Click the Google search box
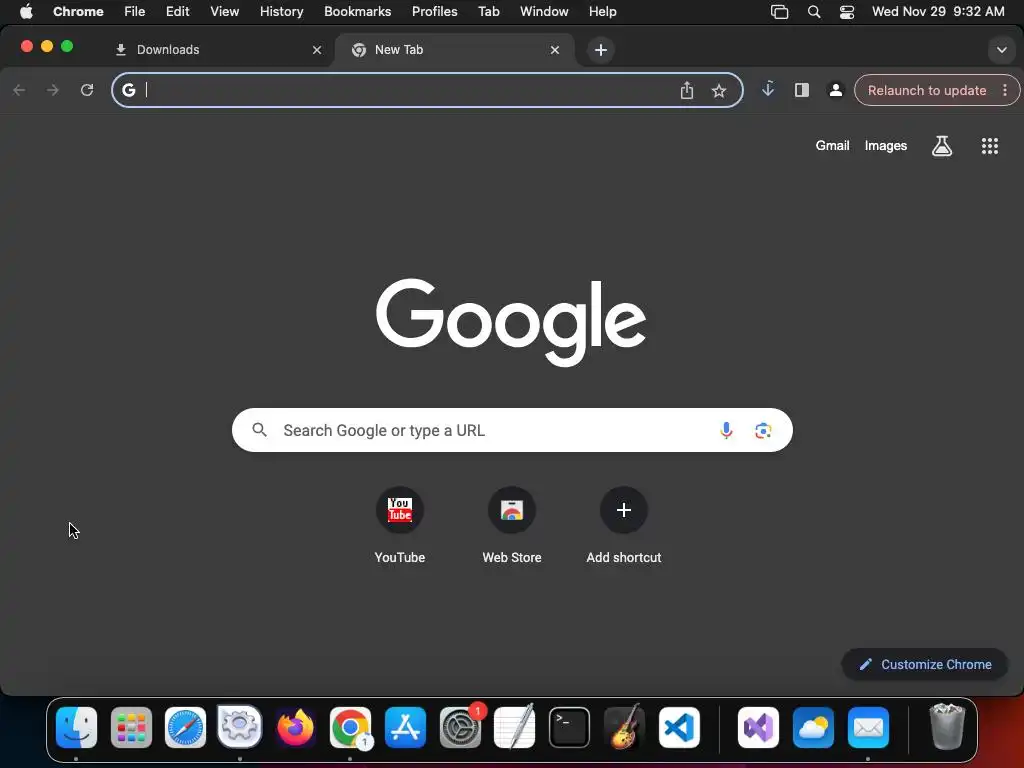1024x768 pixels. [512, 430]
